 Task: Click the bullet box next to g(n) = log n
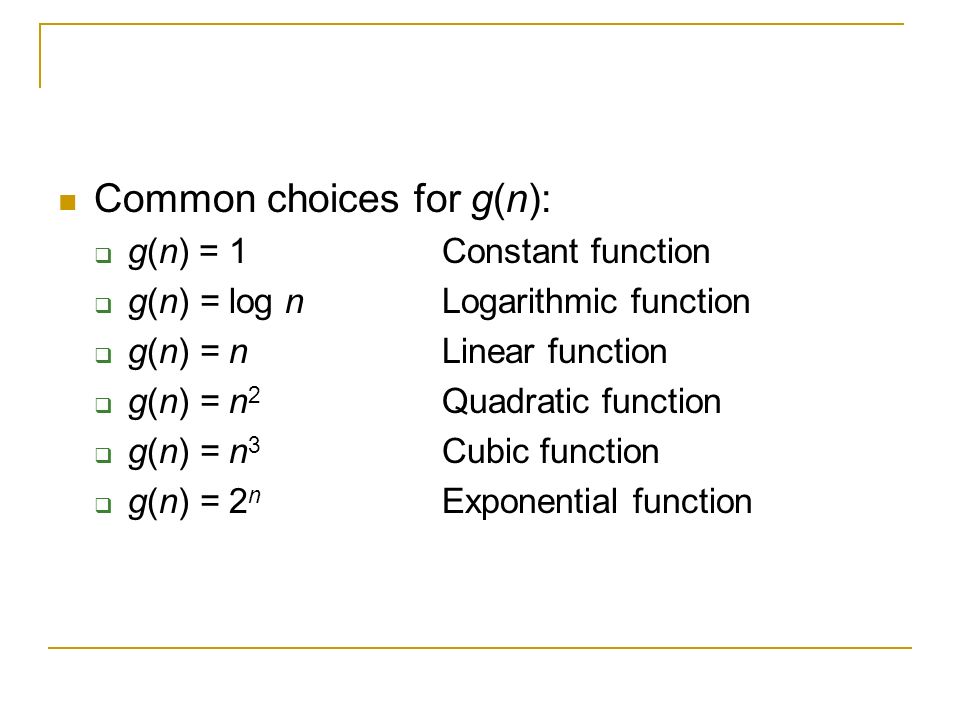pos(103,305)
